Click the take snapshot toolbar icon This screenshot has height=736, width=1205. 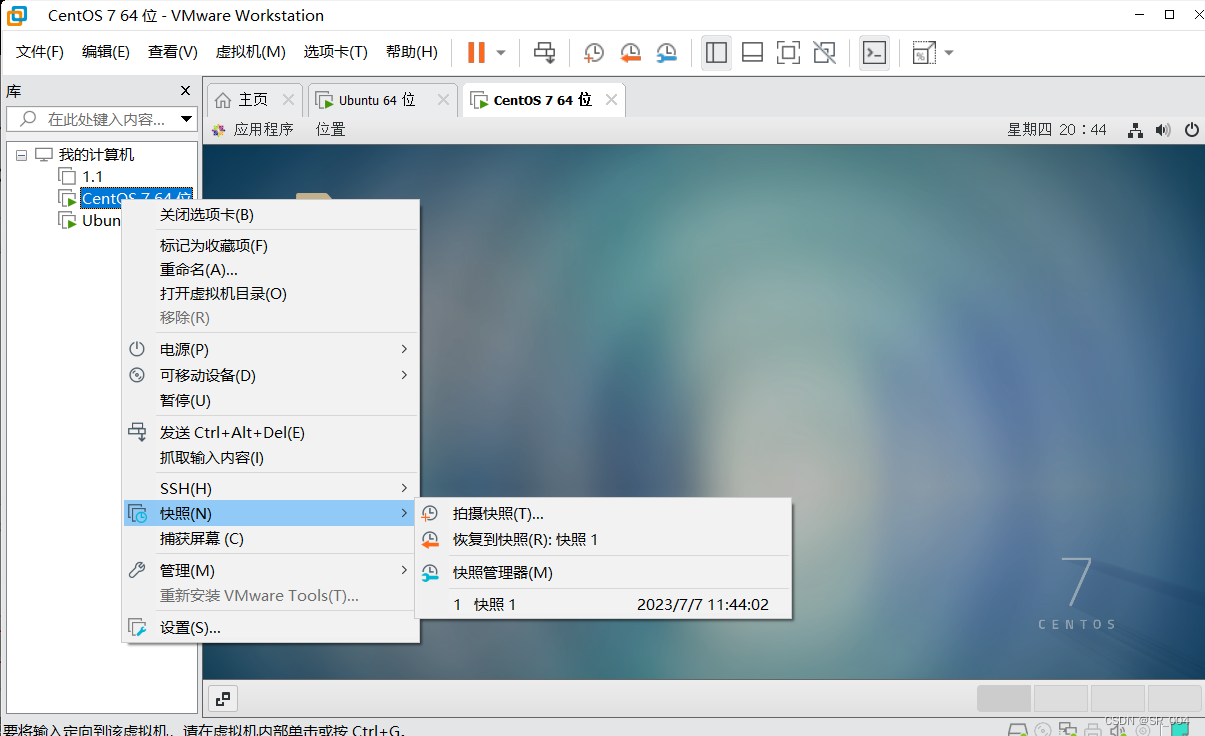[x=594, y=52]
